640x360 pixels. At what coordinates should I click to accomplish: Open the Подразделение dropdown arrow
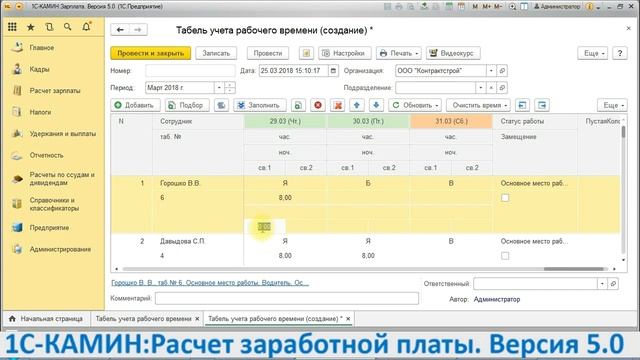pyautogui.click(x=481, y=88)
